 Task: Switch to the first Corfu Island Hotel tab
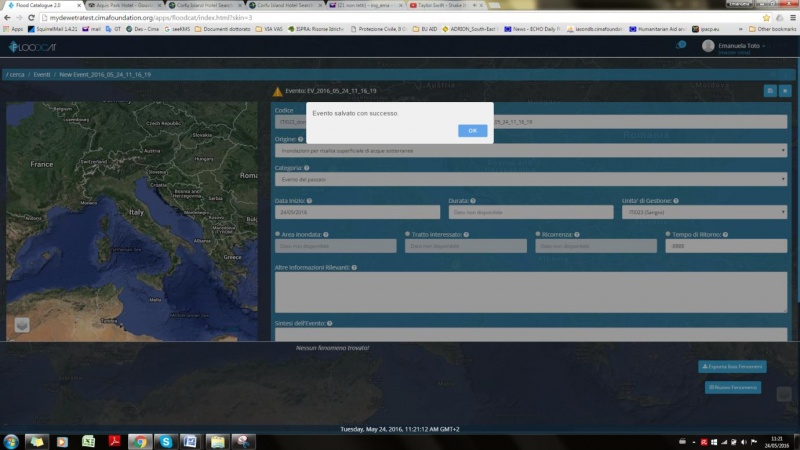tap(205, 5)
